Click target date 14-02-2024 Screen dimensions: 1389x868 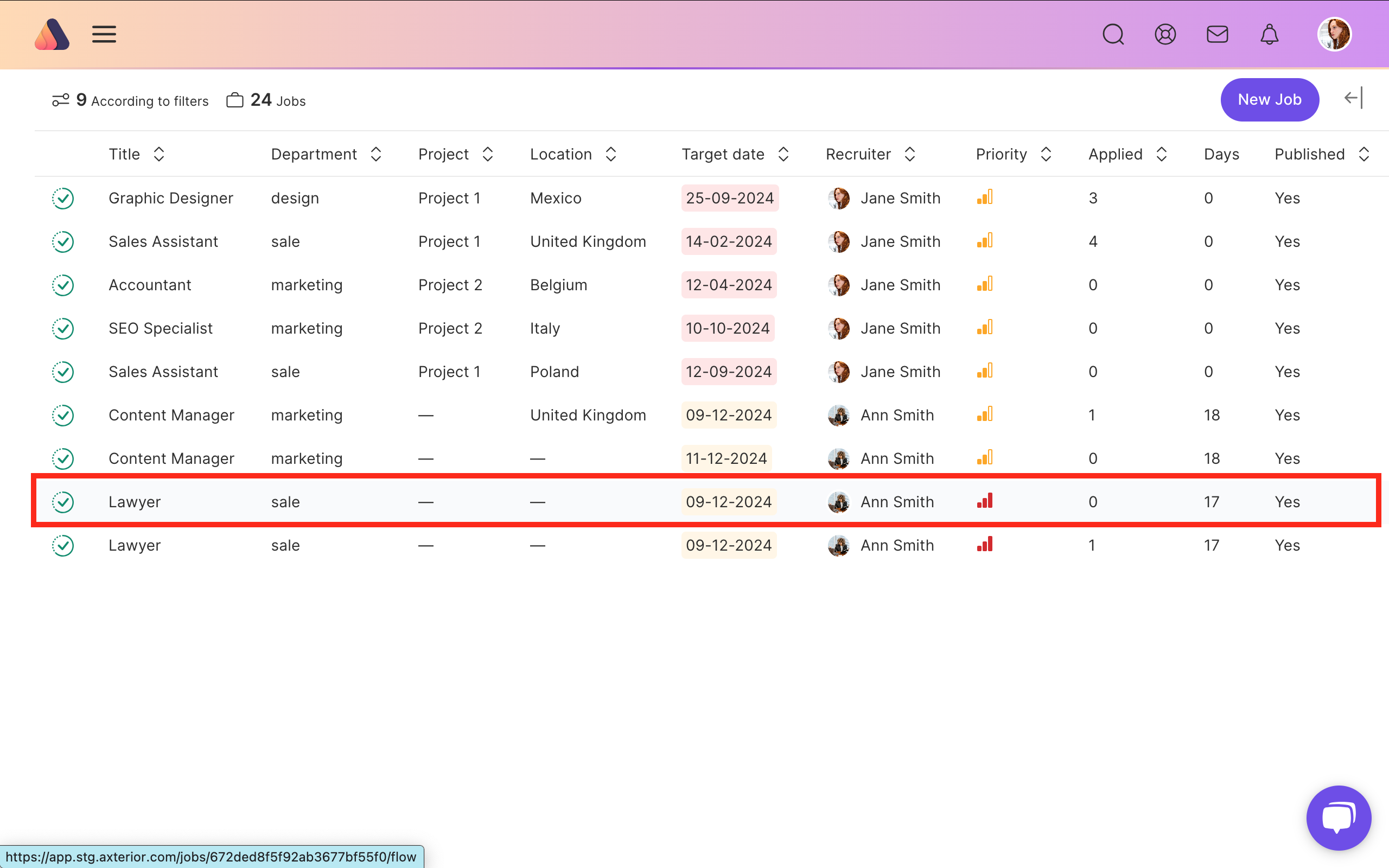(x=729, y=242)
